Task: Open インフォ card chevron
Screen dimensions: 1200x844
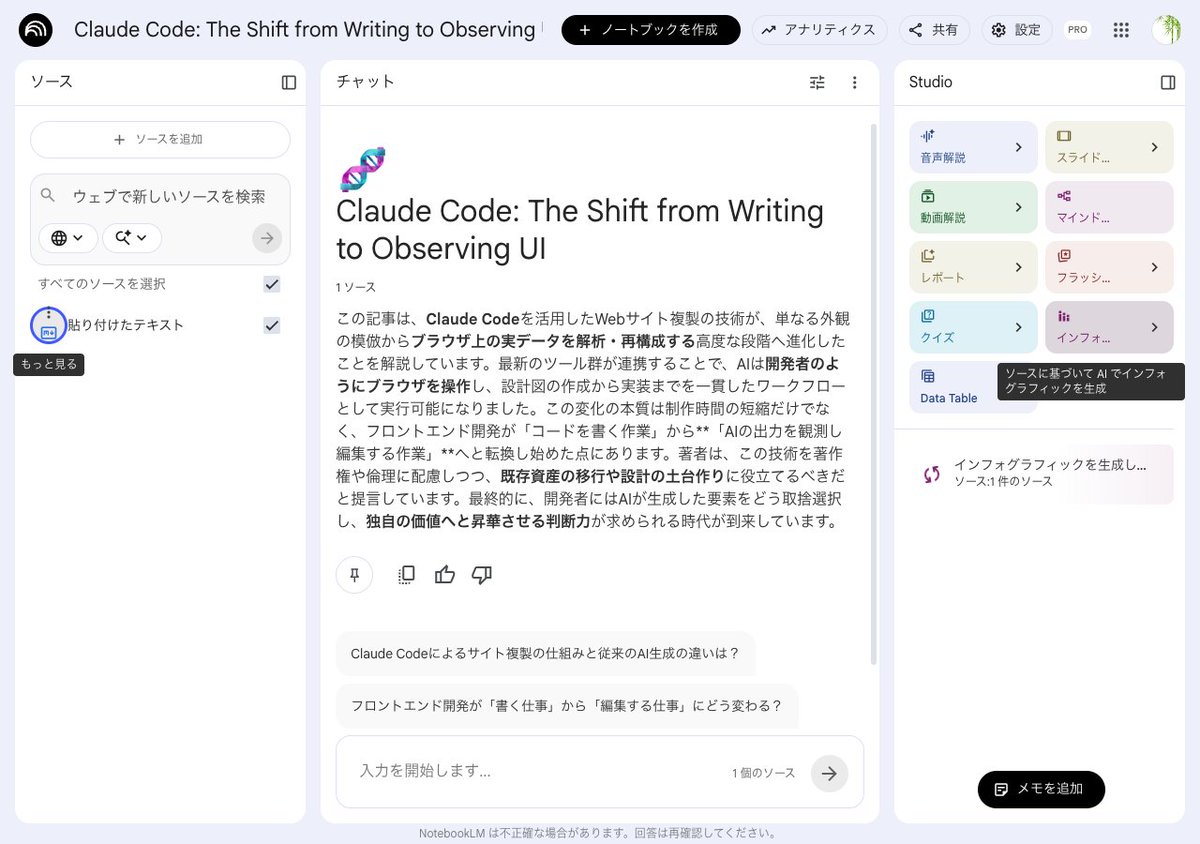Action: tap(1154, 327)
